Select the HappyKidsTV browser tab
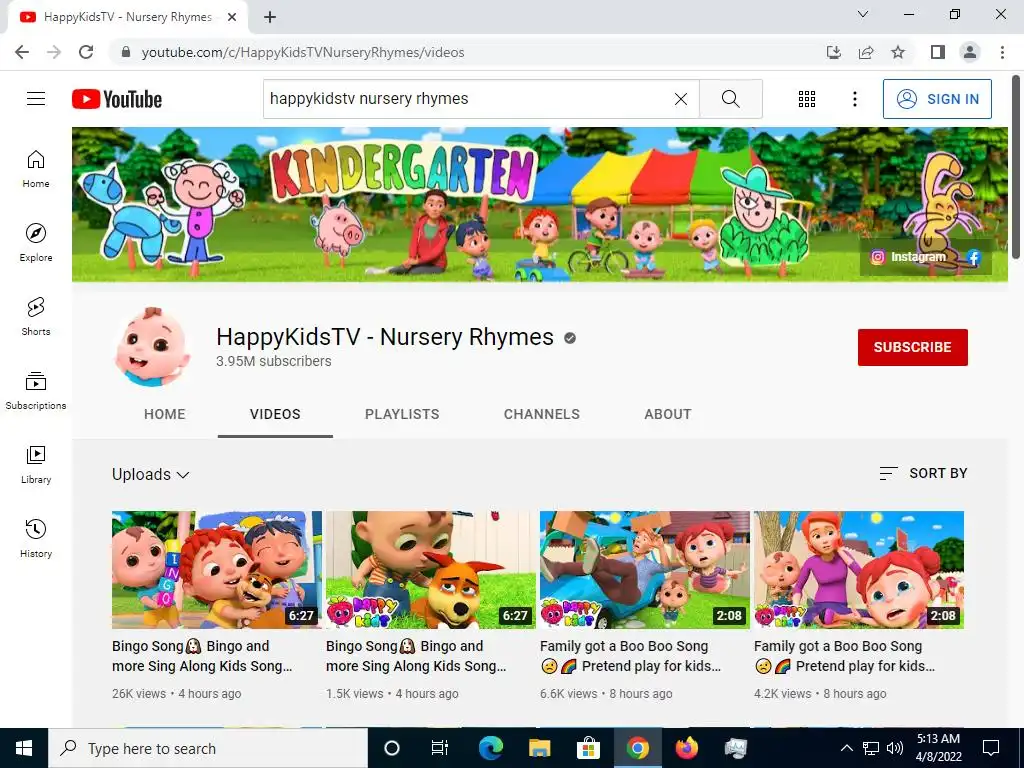This screenshot has height=768, width=1024. [128, 17]
